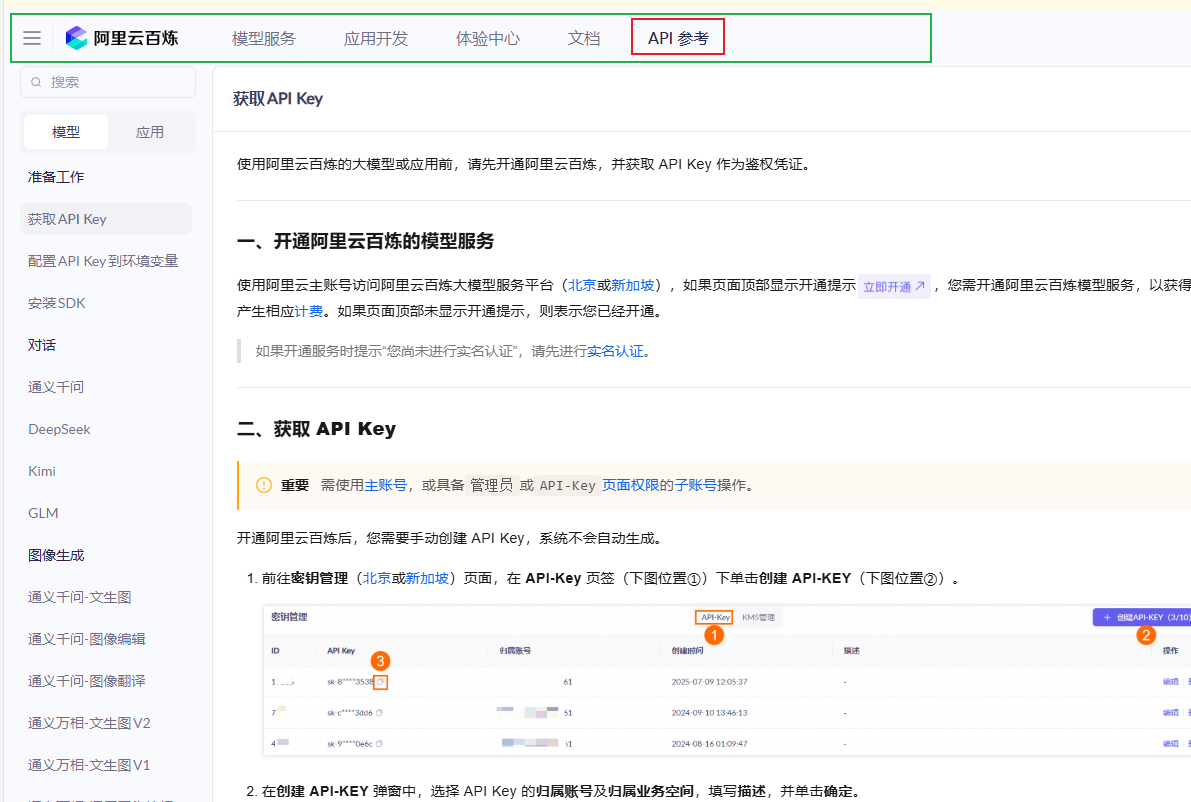
Task: Open 通义万相-文生图 V2 entry
Action: click(x=90, y=723)
